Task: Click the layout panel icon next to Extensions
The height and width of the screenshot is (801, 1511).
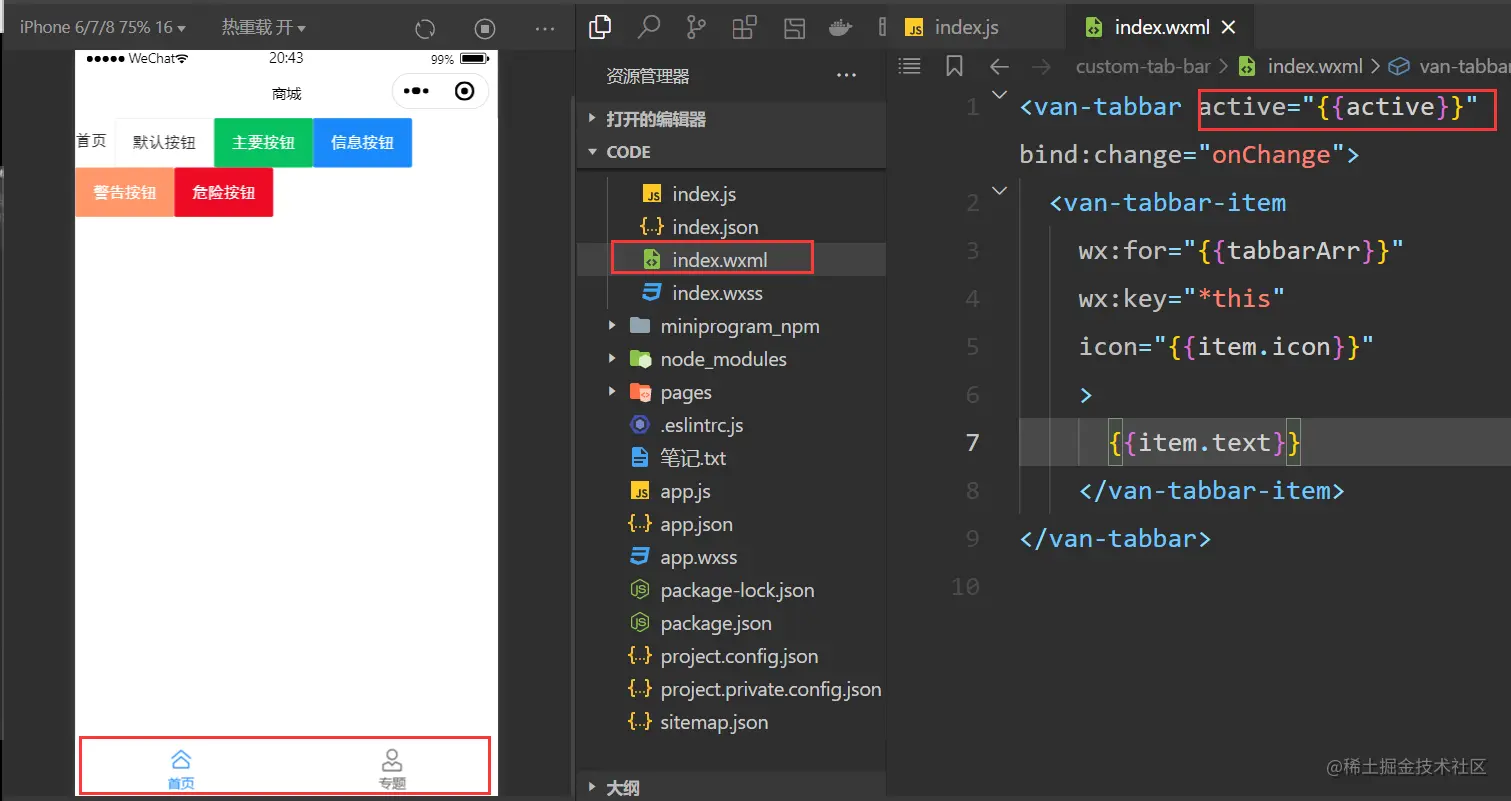Action: 794,27
